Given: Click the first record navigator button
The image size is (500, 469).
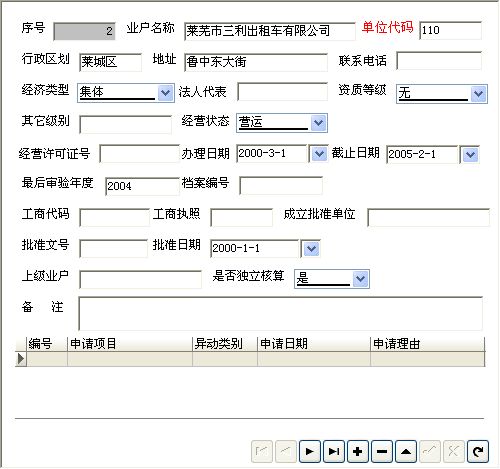Looking at the screenshot, I should pyautogui.click(x=262, y=451).
